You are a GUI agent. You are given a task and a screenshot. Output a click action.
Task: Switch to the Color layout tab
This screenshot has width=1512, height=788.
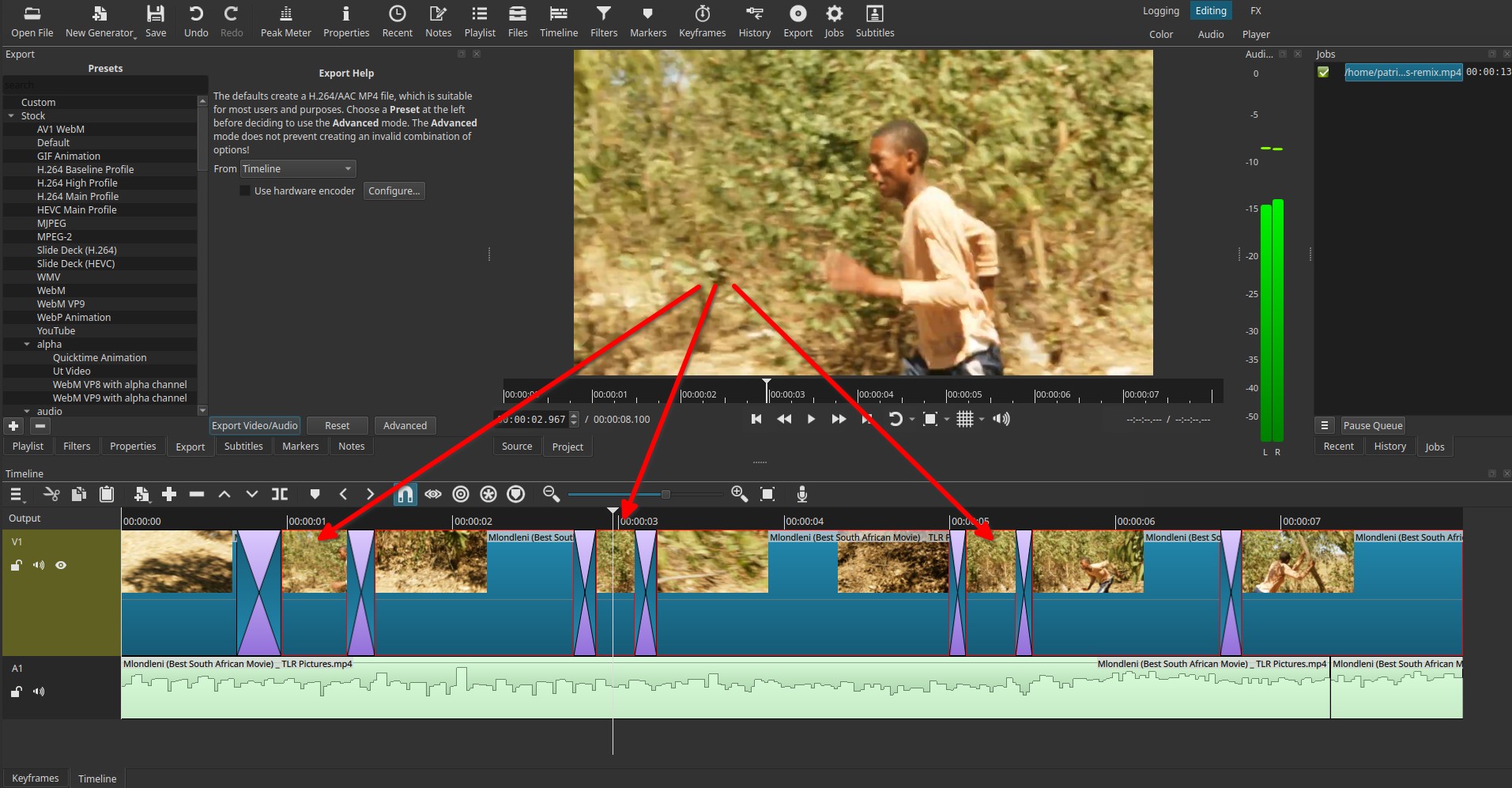[1160, 34]
